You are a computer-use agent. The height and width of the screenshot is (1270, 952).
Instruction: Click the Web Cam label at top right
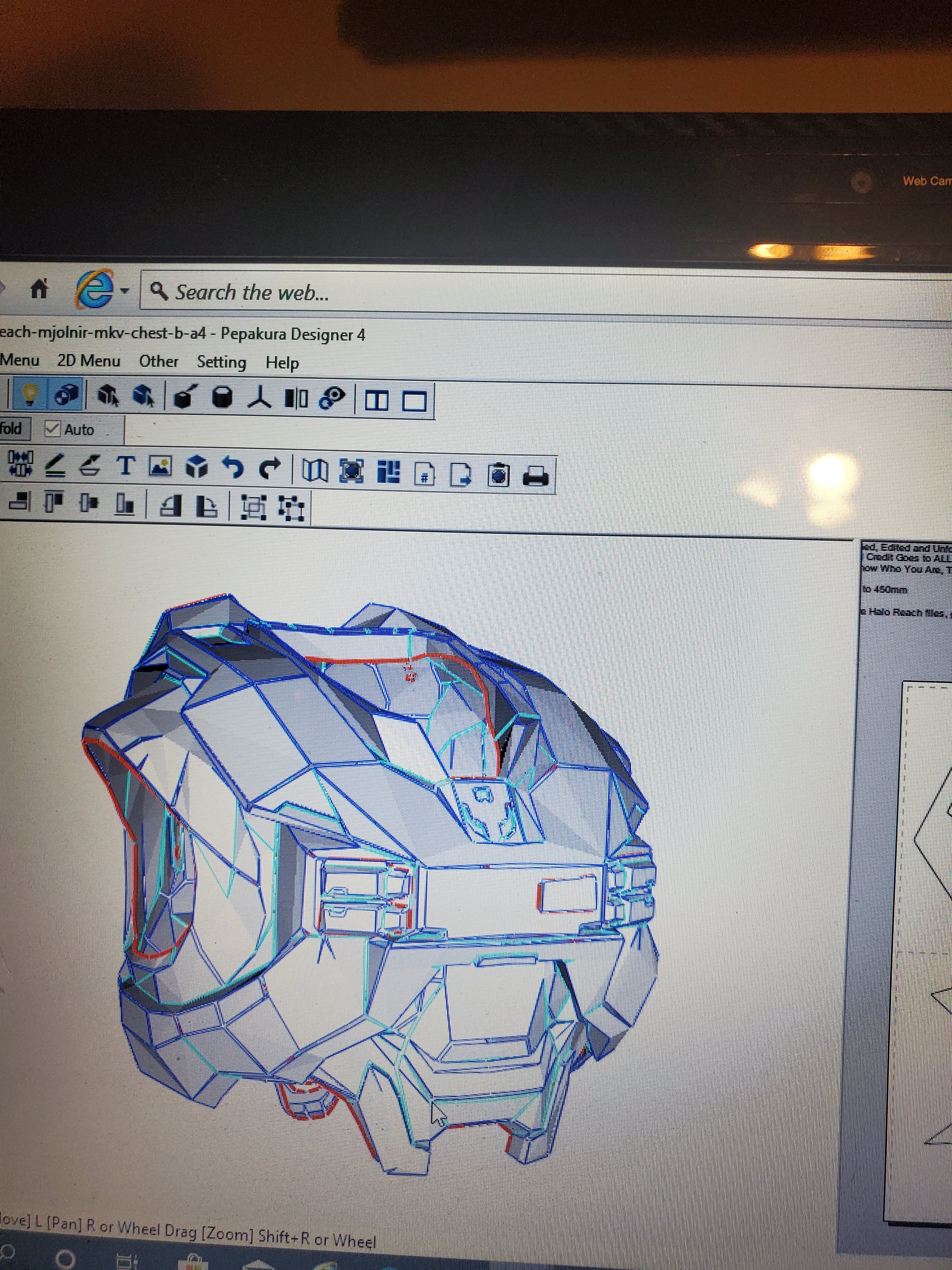927,181
